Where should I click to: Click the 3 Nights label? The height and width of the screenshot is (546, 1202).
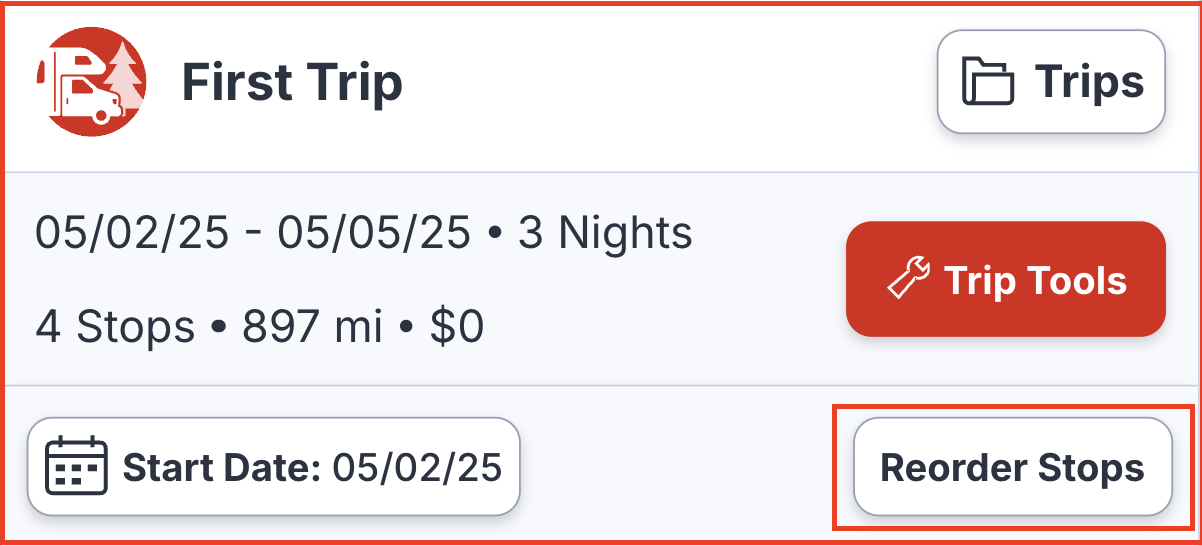(606, 233)
